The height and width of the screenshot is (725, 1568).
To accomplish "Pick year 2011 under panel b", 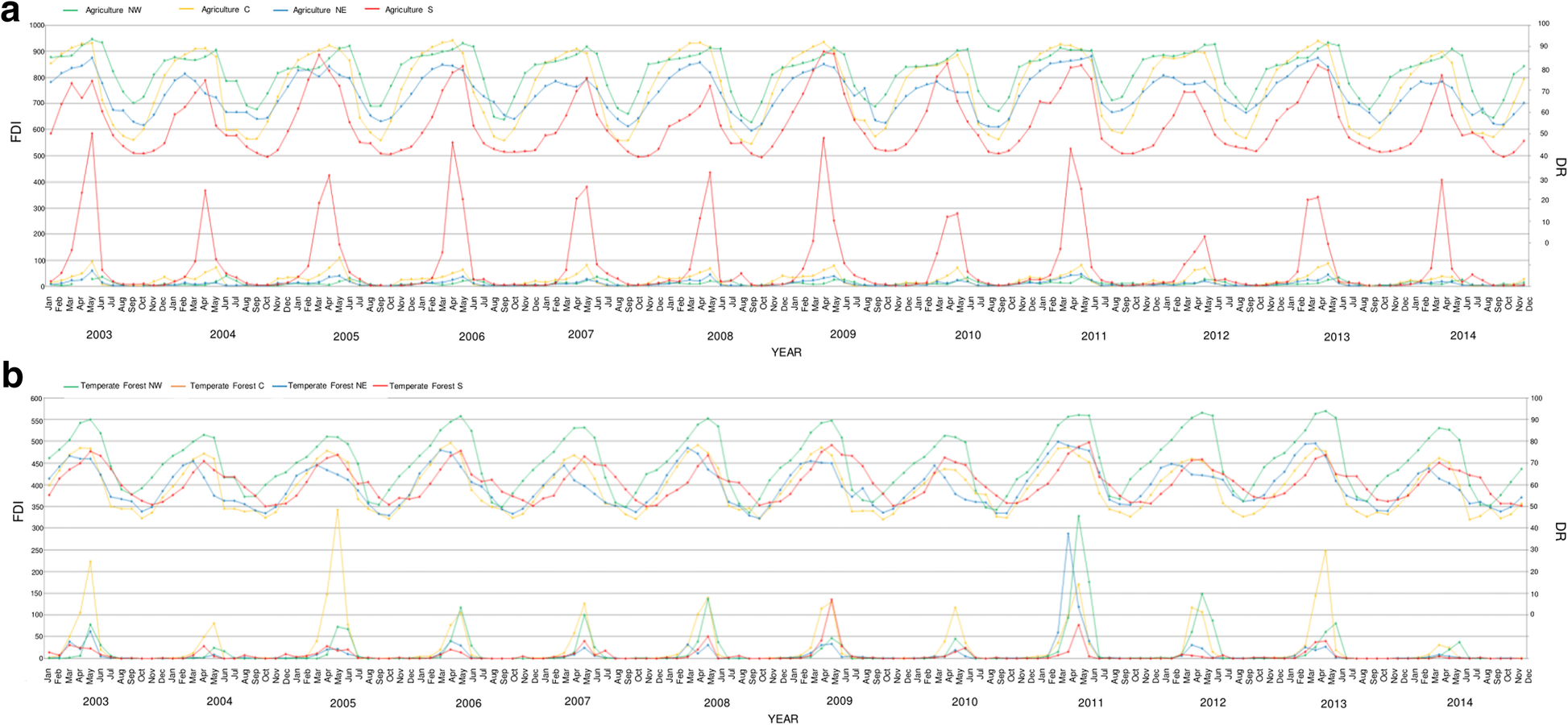I will click(x=1090, y=702).
